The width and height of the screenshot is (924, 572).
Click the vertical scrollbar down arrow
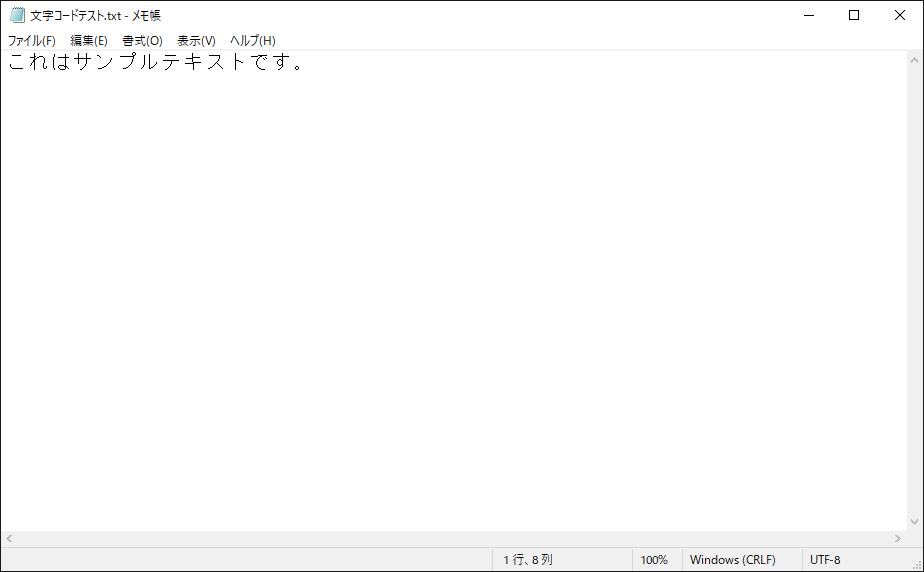914,522
